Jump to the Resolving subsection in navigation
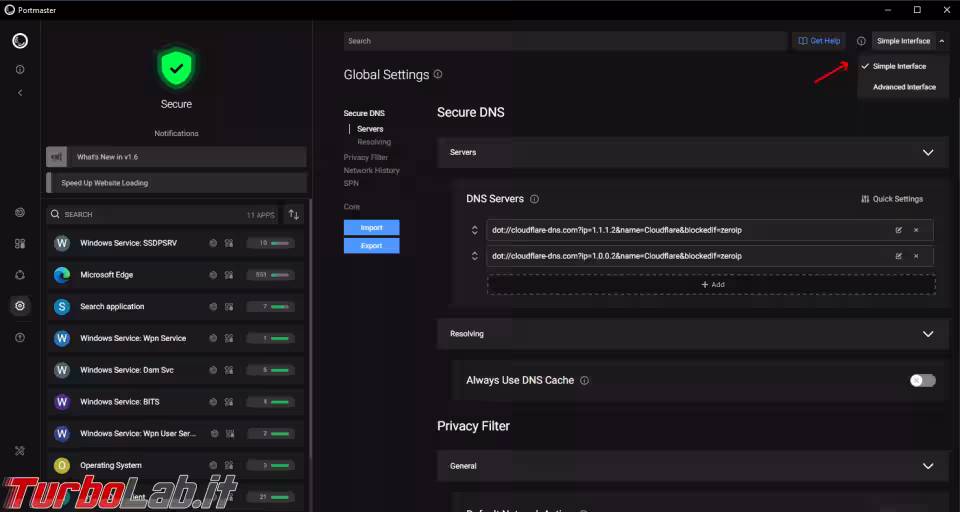The height and width of the screenshot is (512, 960). point(374,142)
